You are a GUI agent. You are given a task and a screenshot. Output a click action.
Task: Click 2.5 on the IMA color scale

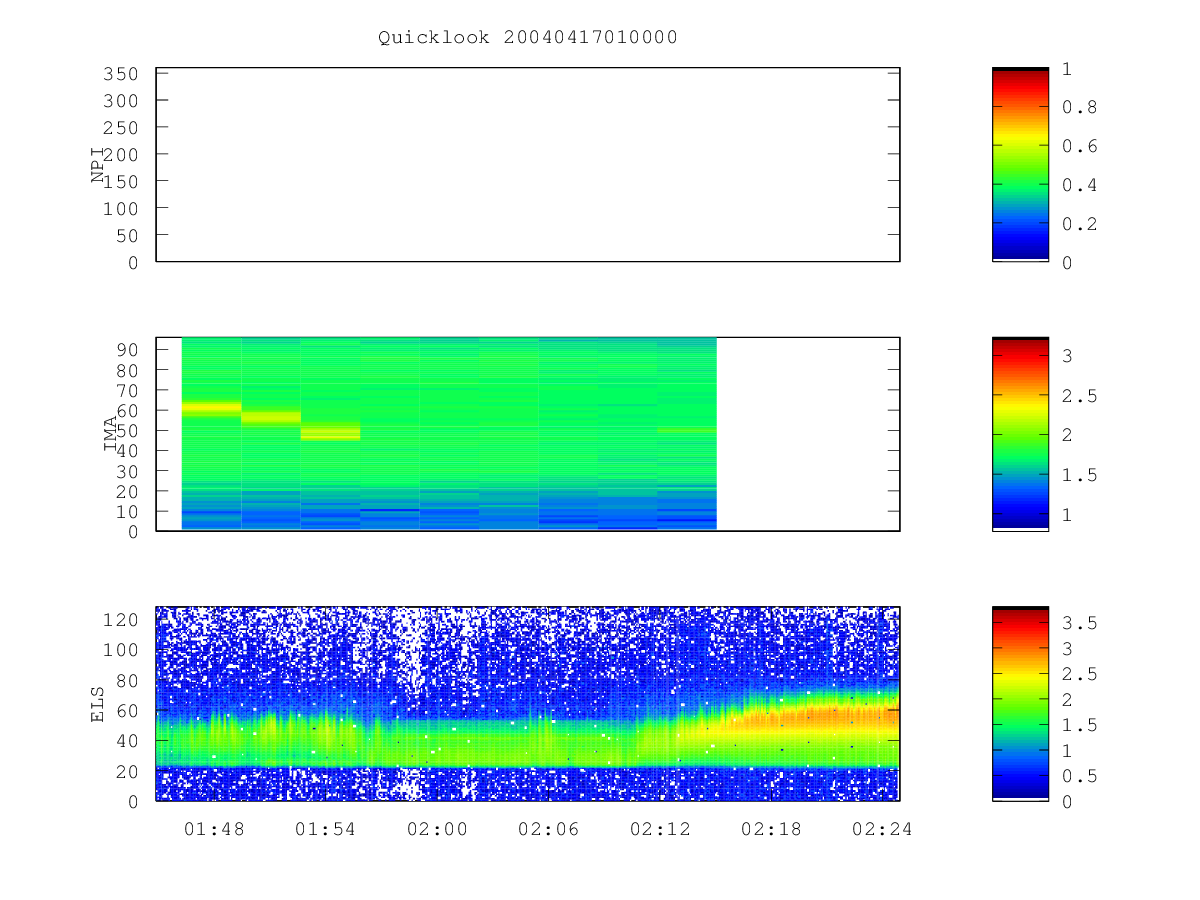tap(1079, 396)
